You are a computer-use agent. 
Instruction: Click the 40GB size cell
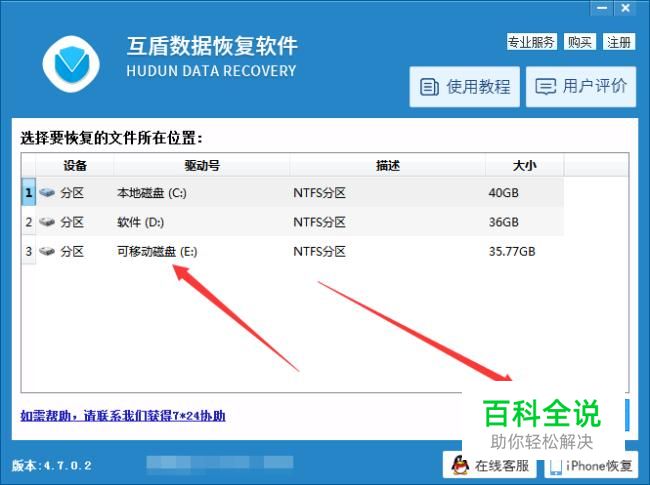pyautogui.click(x=503, y=193)
